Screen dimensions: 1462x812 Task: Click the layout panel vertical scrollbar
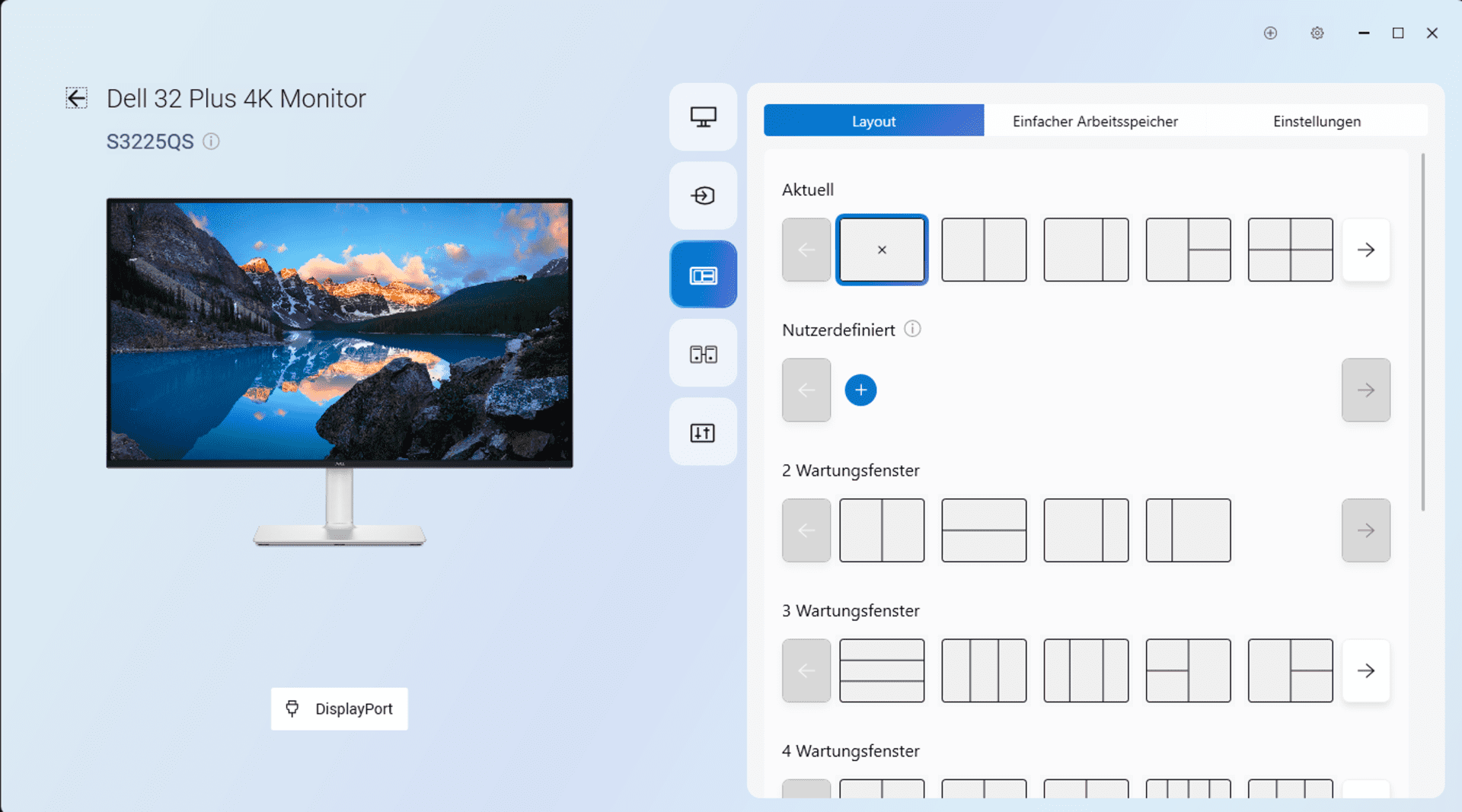tap(1422, 332)
